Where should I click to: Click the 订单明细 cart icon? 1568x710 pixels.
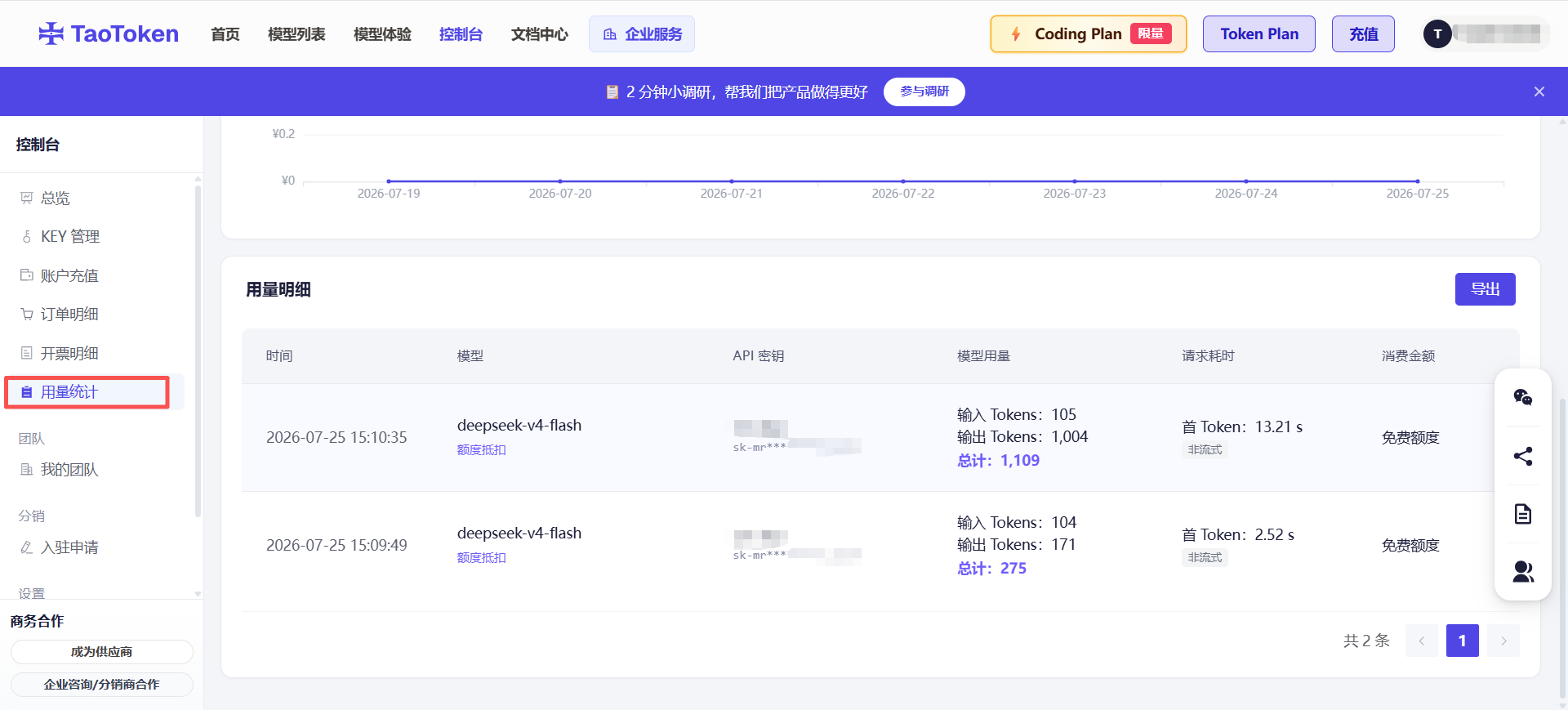coord(26,315)
